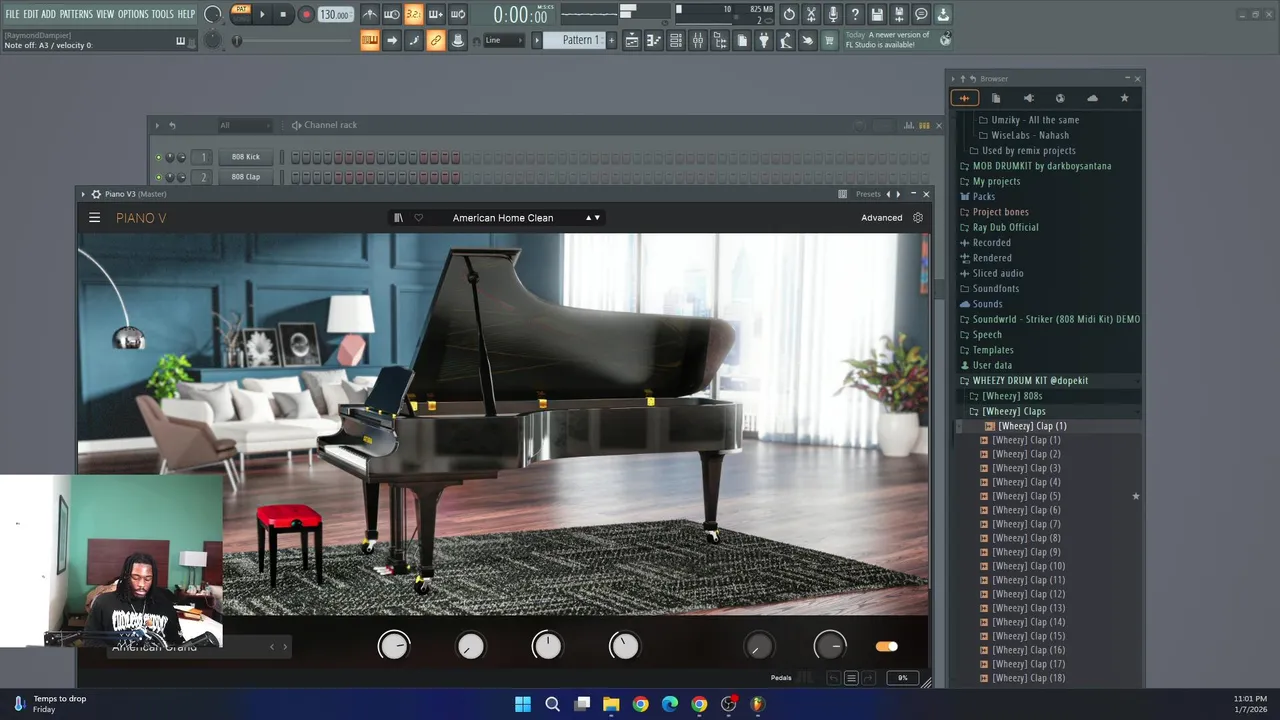
Task: Select the 808 Kick channel button
Action: click(245, 157)
